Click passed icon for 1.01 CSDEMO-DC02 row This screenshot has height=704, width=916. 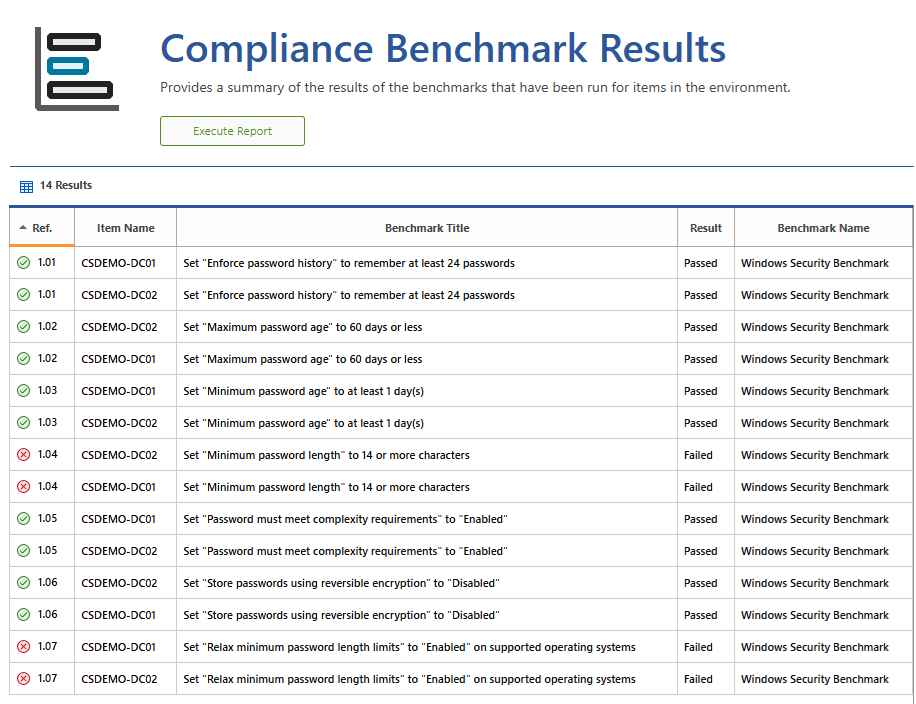point(23,295)
